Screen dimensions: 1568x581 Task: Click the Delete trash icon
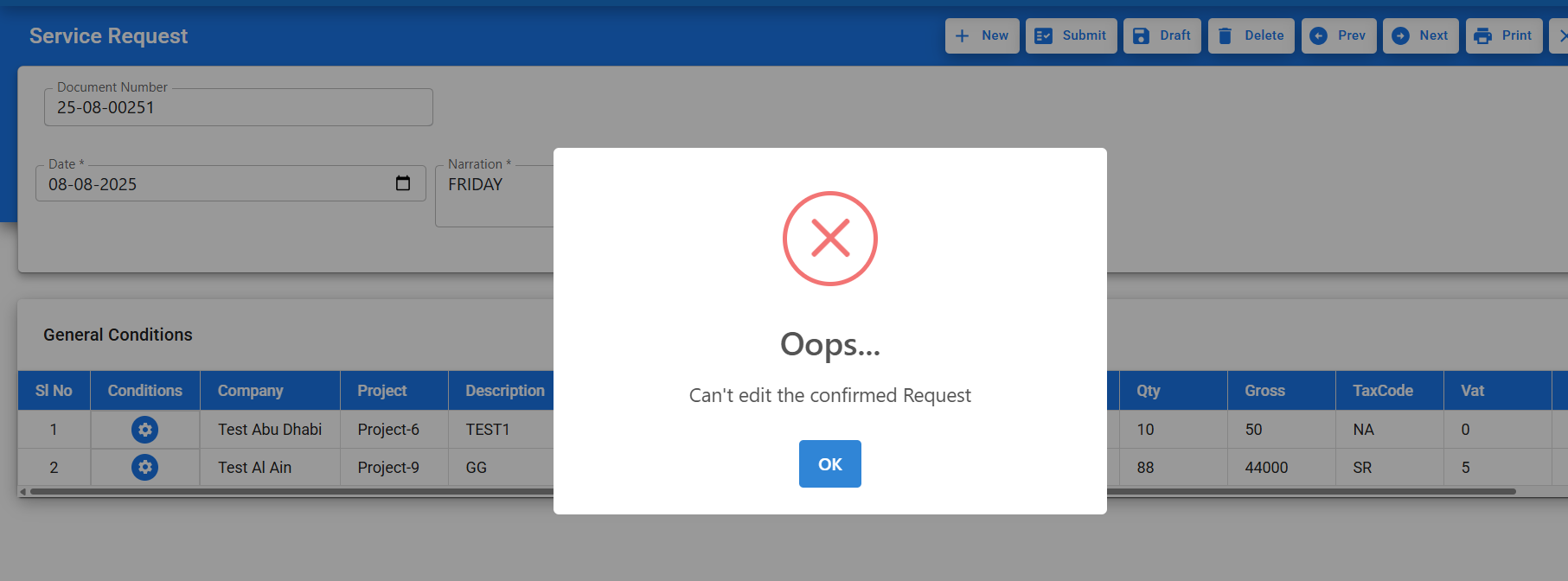[1226, 36]
